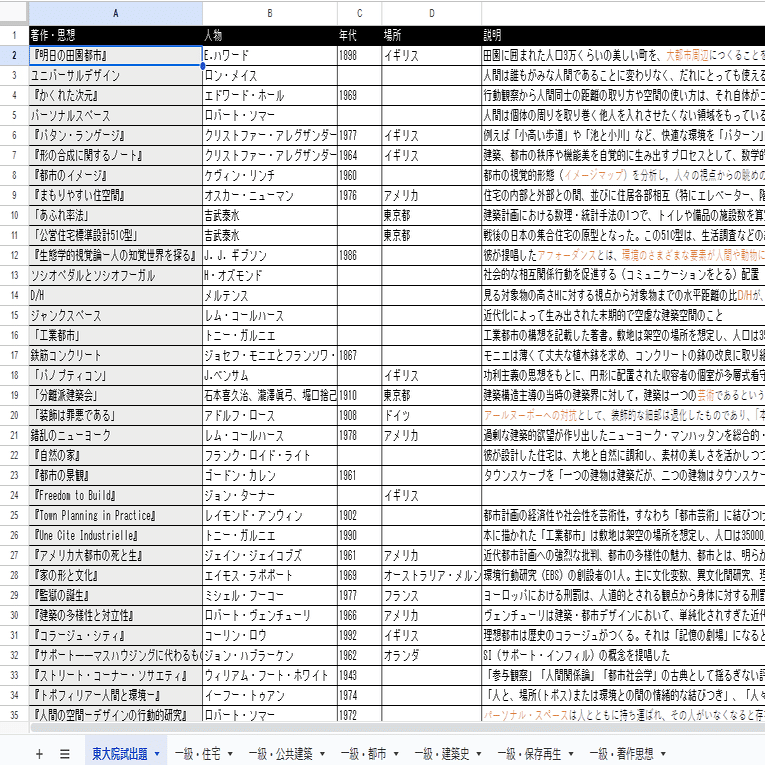Screen dimensions: 765x765
Task: Select cell J. J. ギブソン
Action: pyautogui.click(x=270, y=256)
